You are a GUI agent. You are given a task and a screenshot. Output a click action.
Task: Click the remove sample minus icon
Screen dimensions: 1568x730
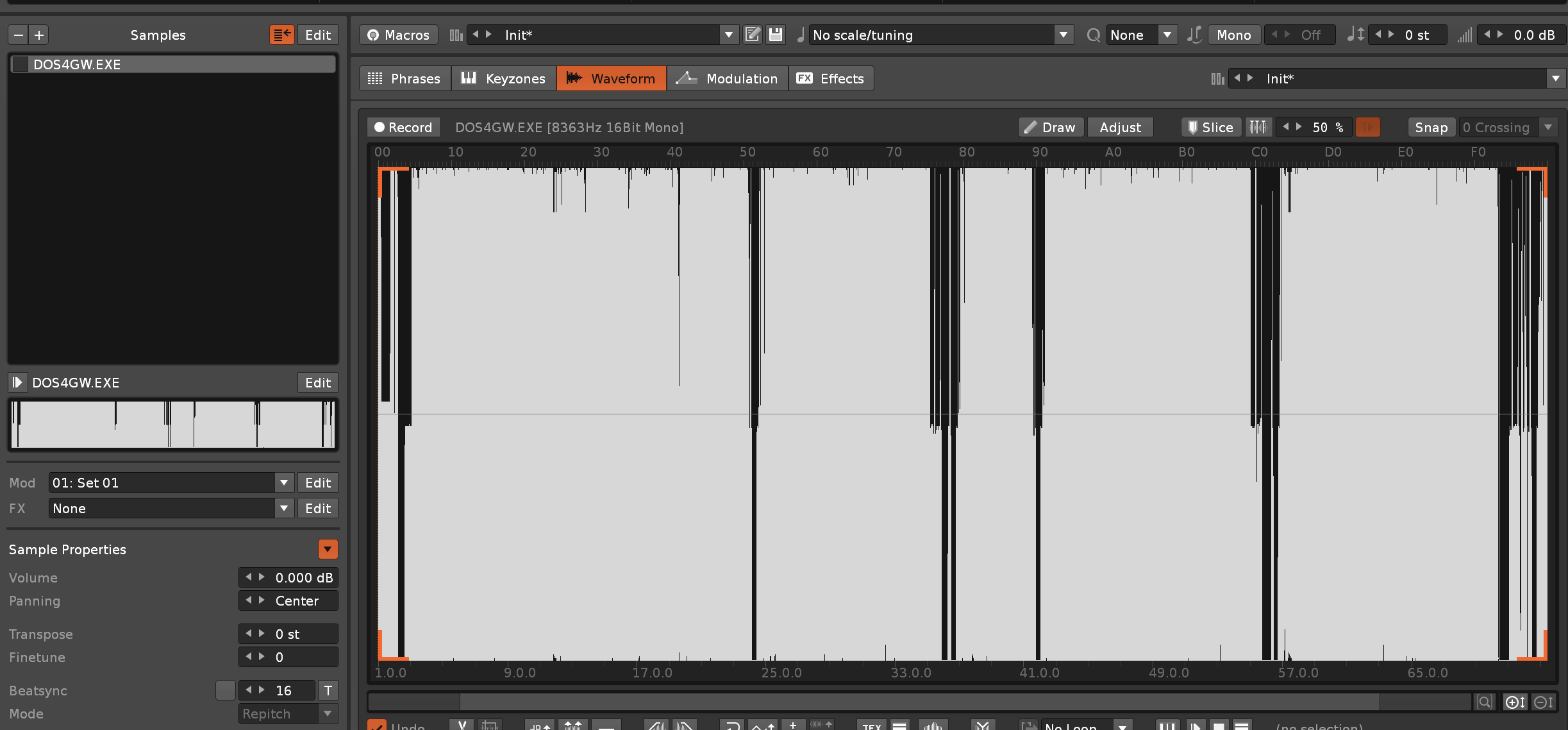[x=19, y=35]
